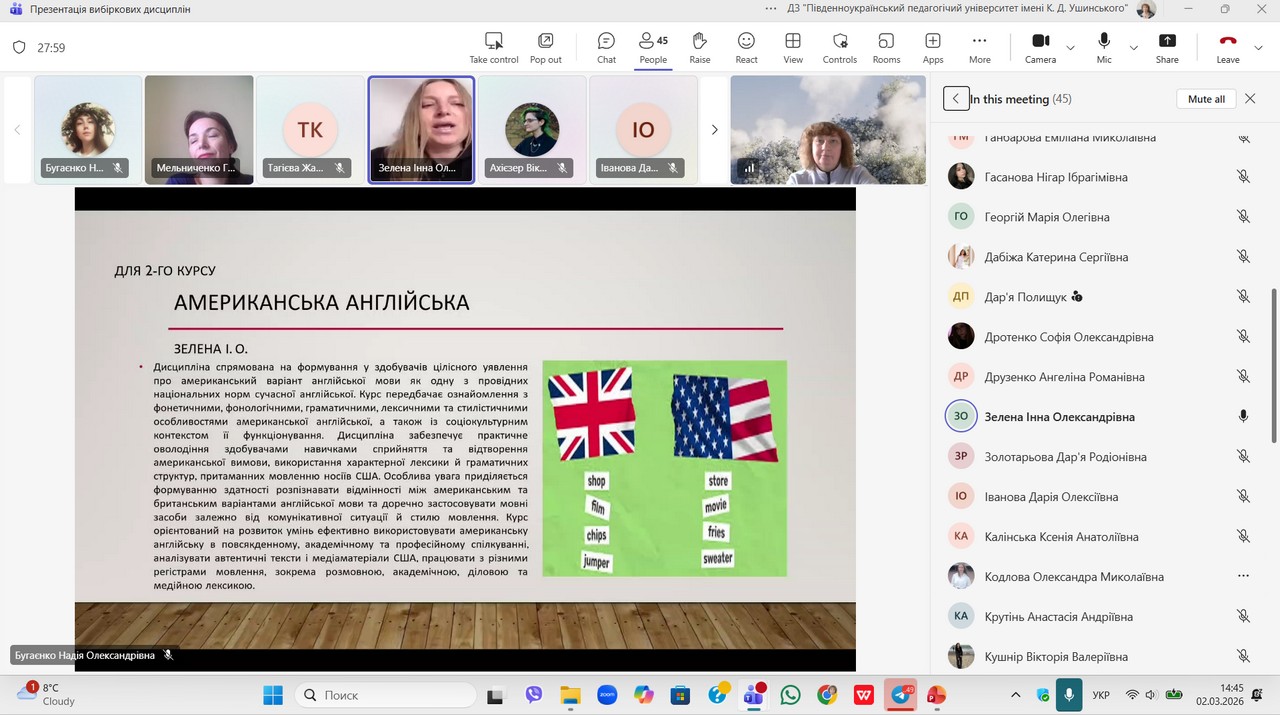Toggle the Mic mute state

click(x=1104, y=47)
